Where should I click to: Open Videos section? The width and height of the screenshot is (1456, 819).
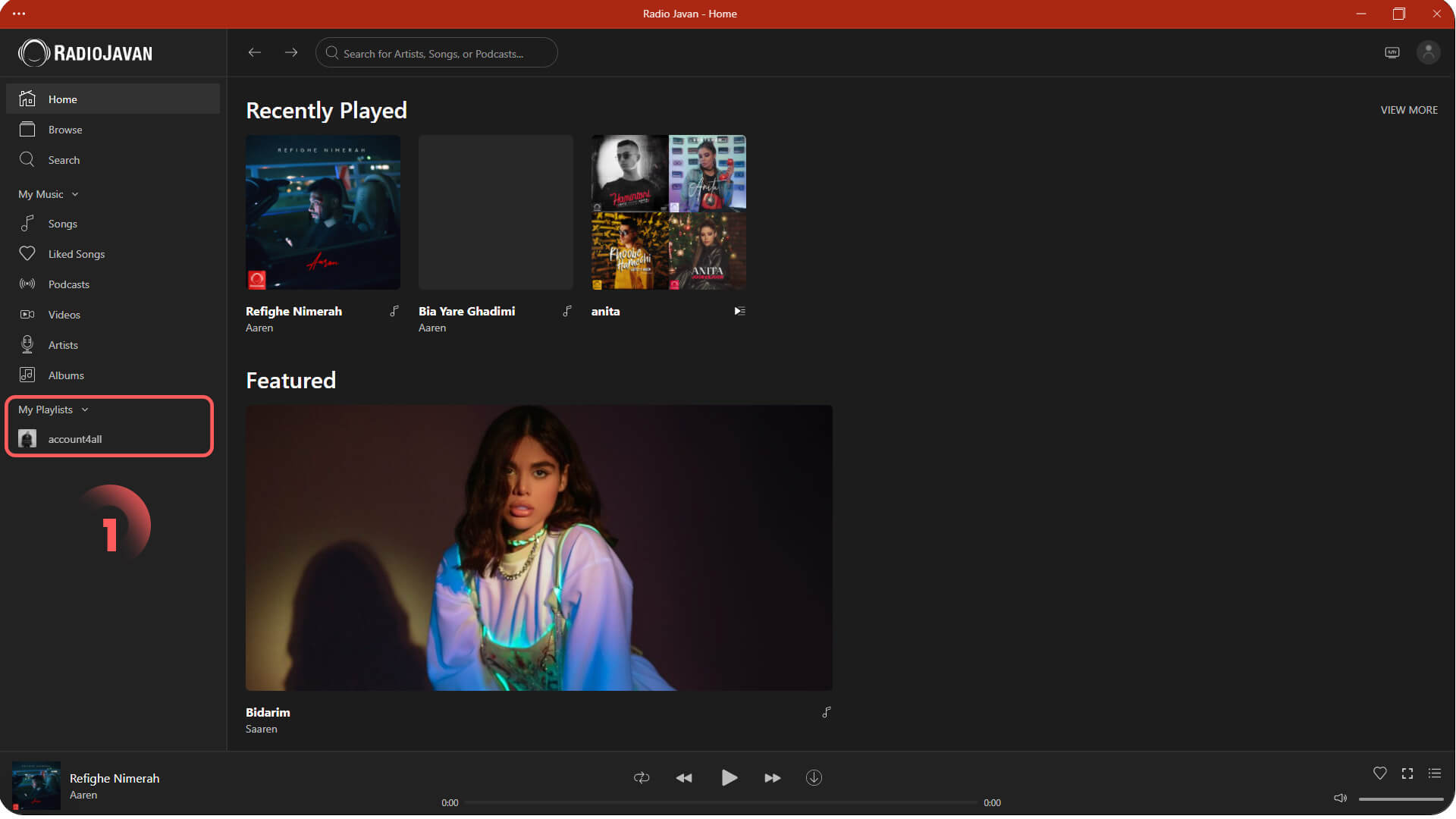tap(112, 315)
